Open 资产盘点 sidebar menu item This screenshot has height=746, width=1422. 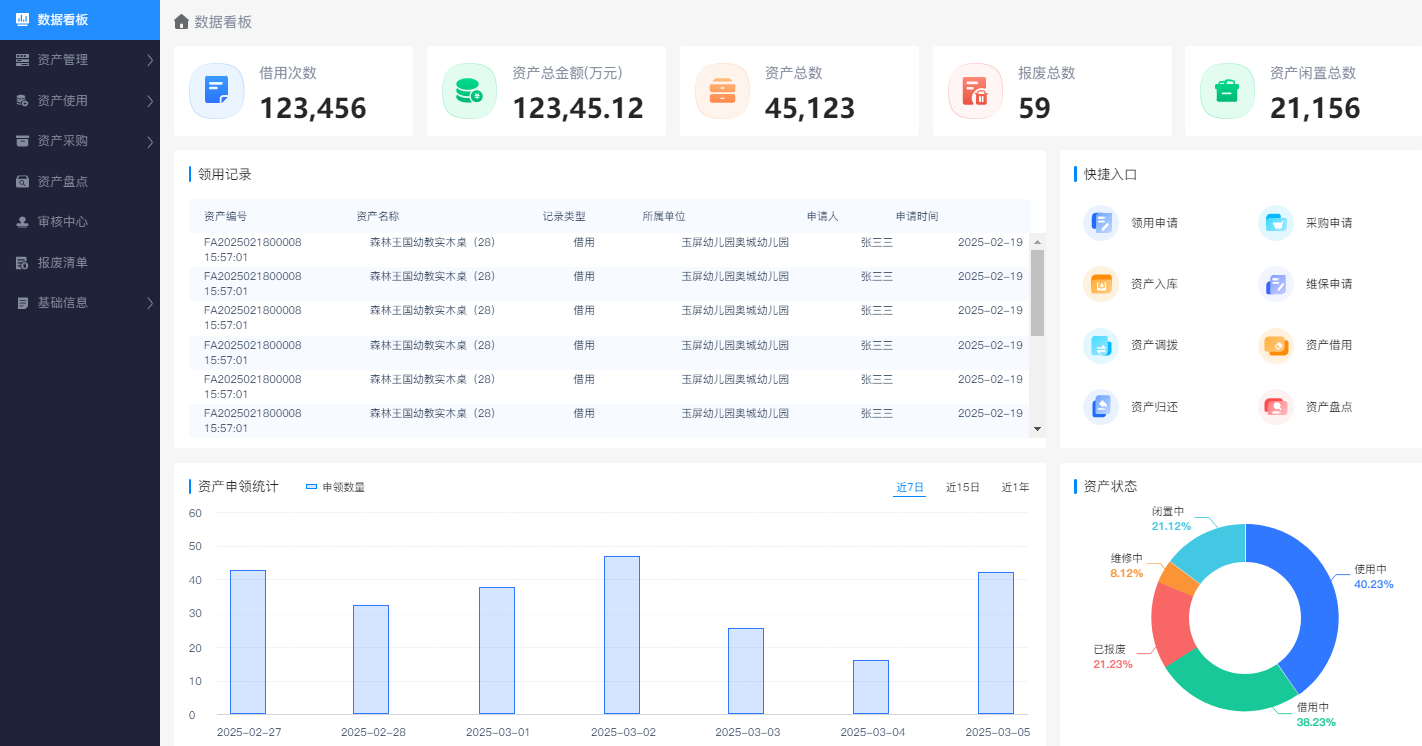(x=80, y=182)
